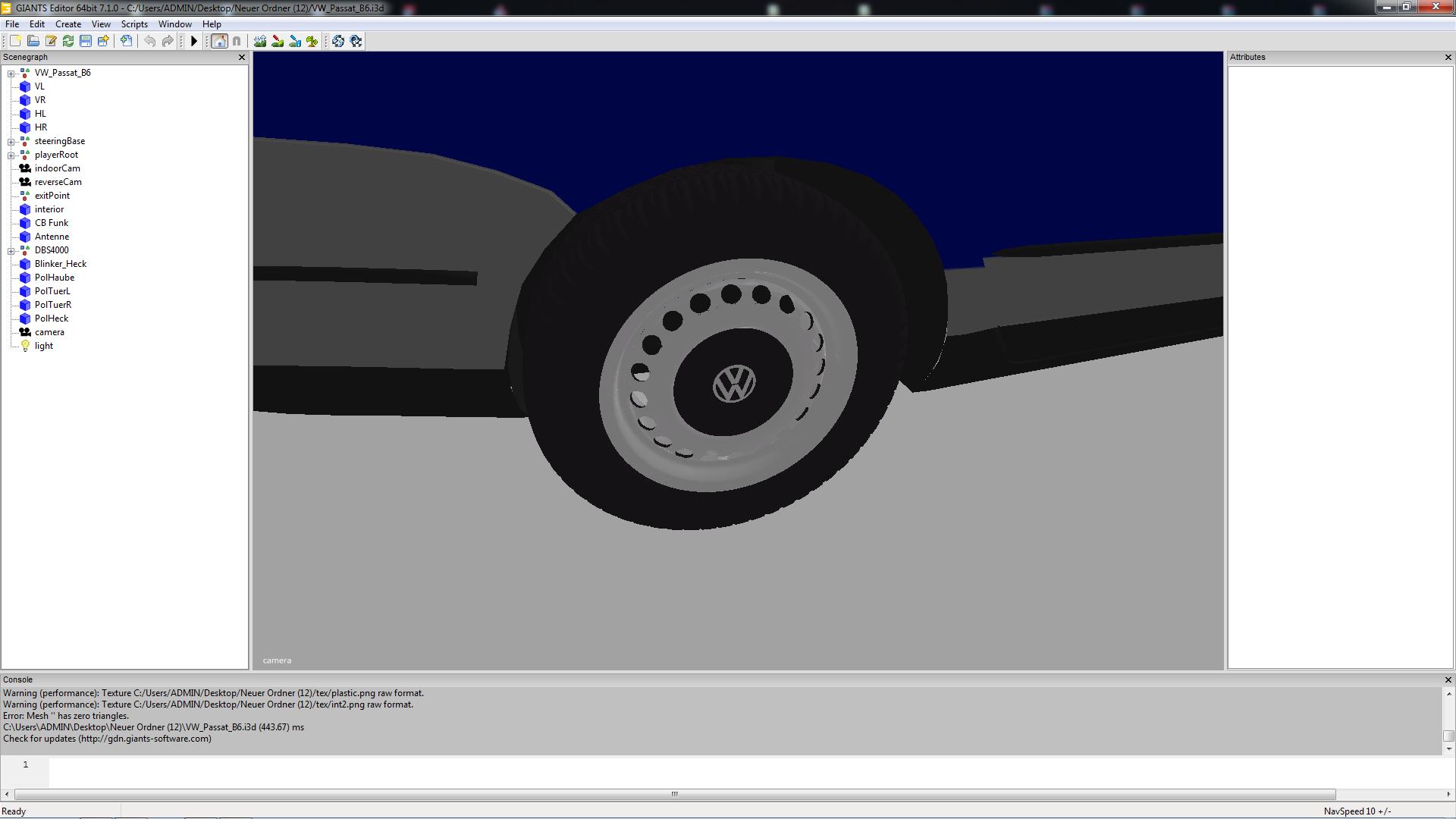Click the Save floppy disk icon
This screenshot has width=1456, height=819.
point(86,41)
